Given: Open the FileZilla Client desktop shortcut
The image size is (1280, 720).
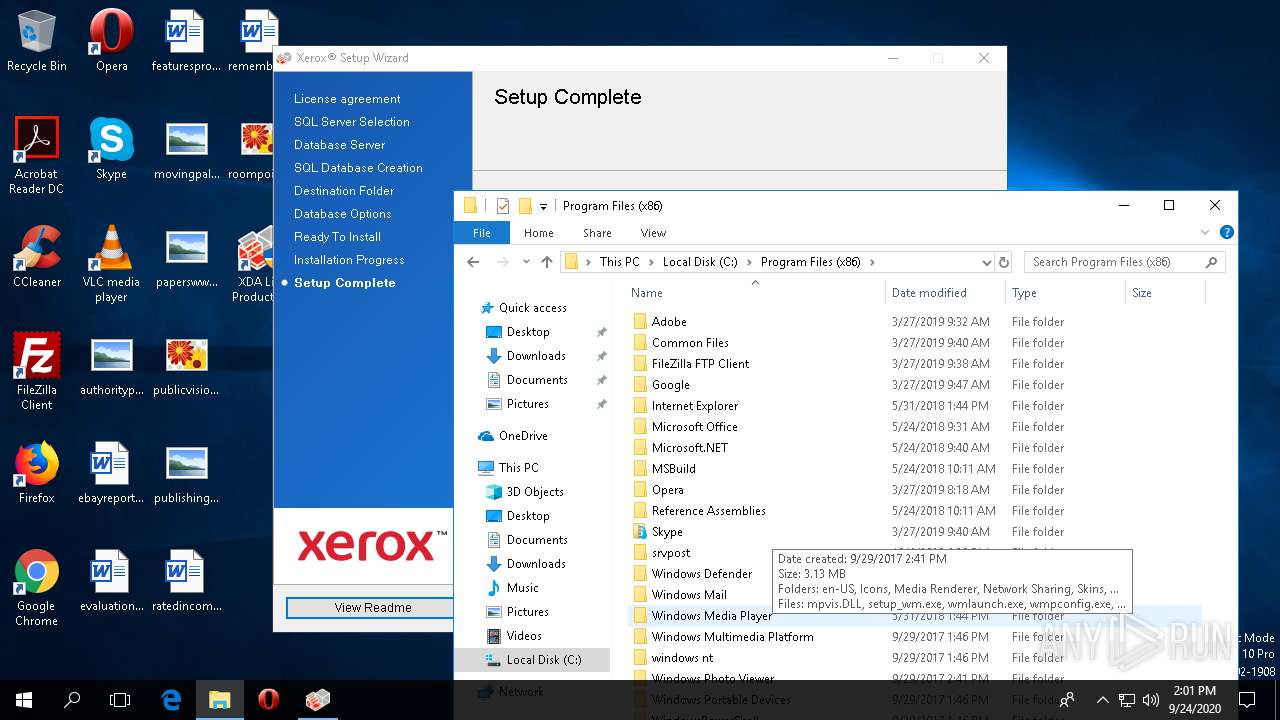Looking at the screenshot, I should coord(37,372).
